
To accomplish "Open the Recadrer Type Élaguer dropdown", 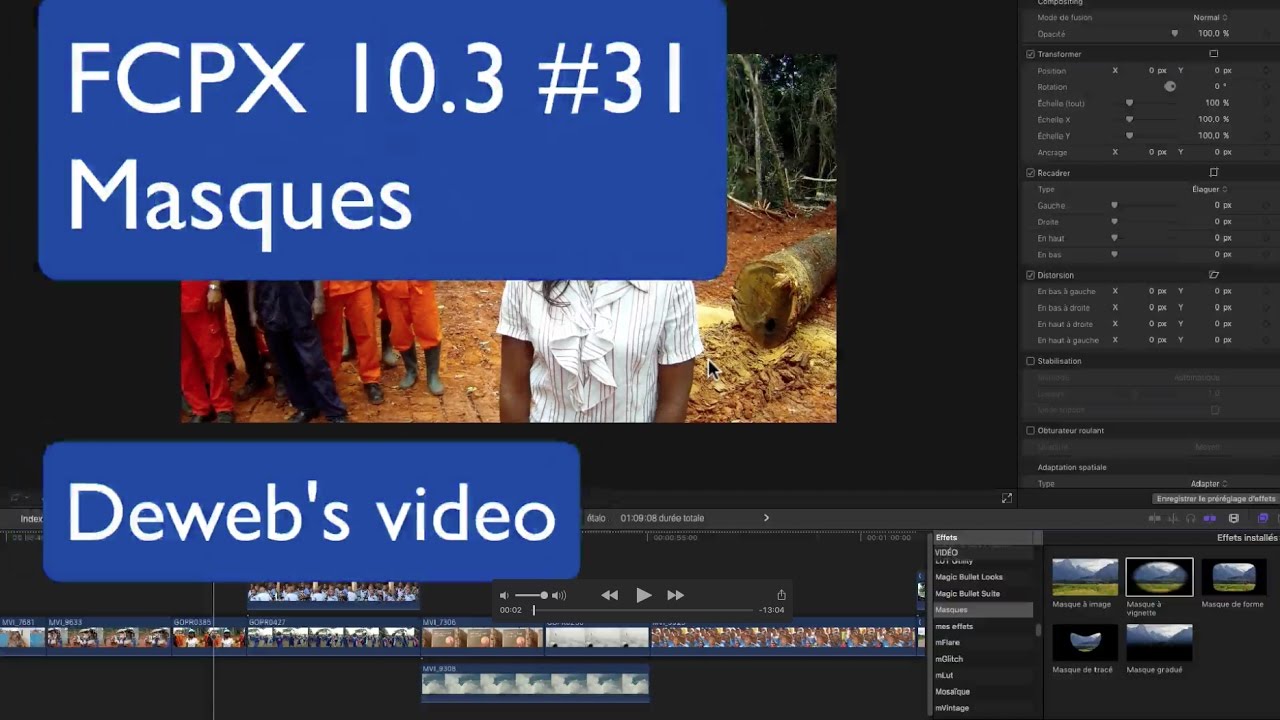I will [x=1210, y=189].
